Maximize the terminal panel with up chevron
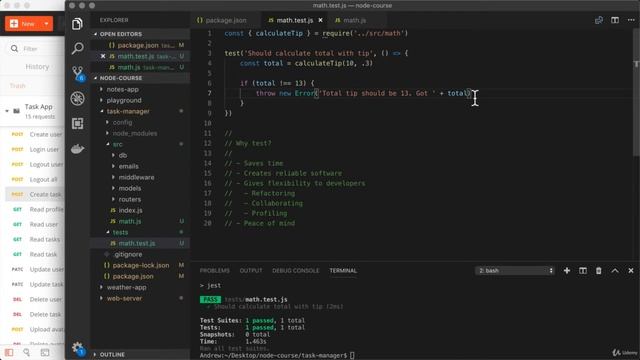 [x=615, y=271]
